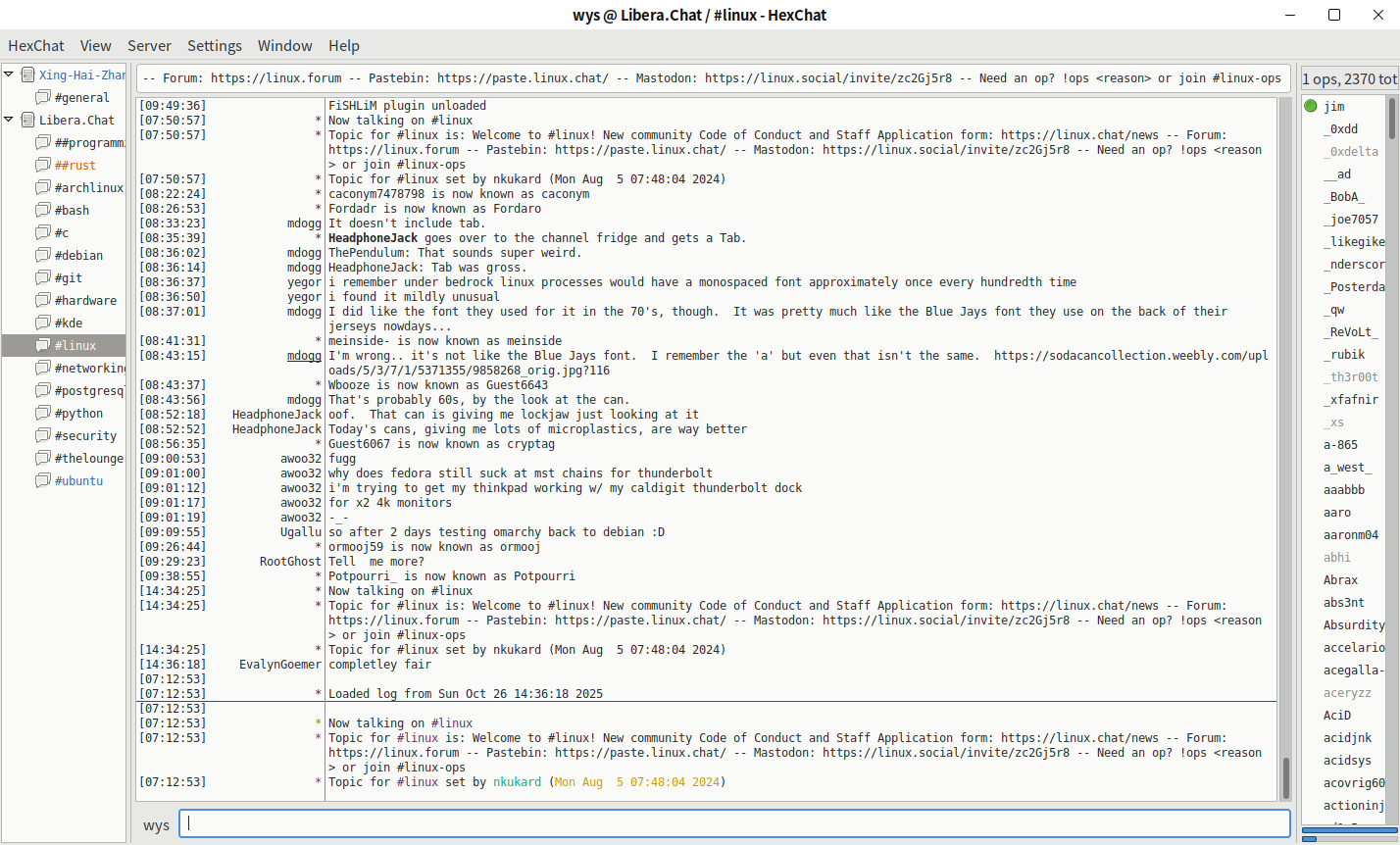Click the channel icon beside #debian
Screen dimensions: 1400x845
43,255
